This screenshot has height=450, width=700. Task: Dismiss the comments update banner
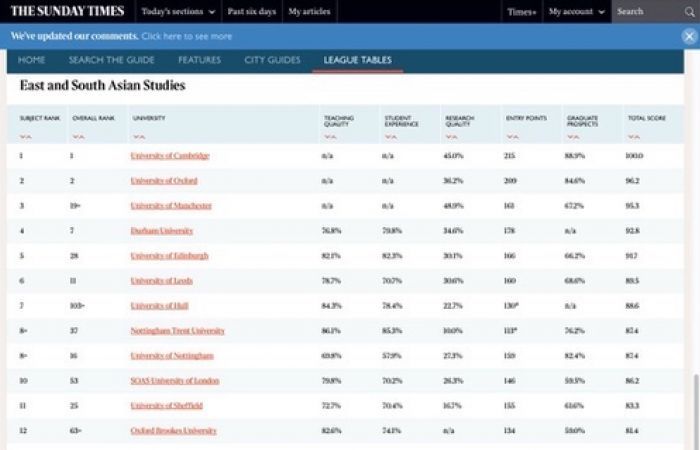click(x=688, y=36)
